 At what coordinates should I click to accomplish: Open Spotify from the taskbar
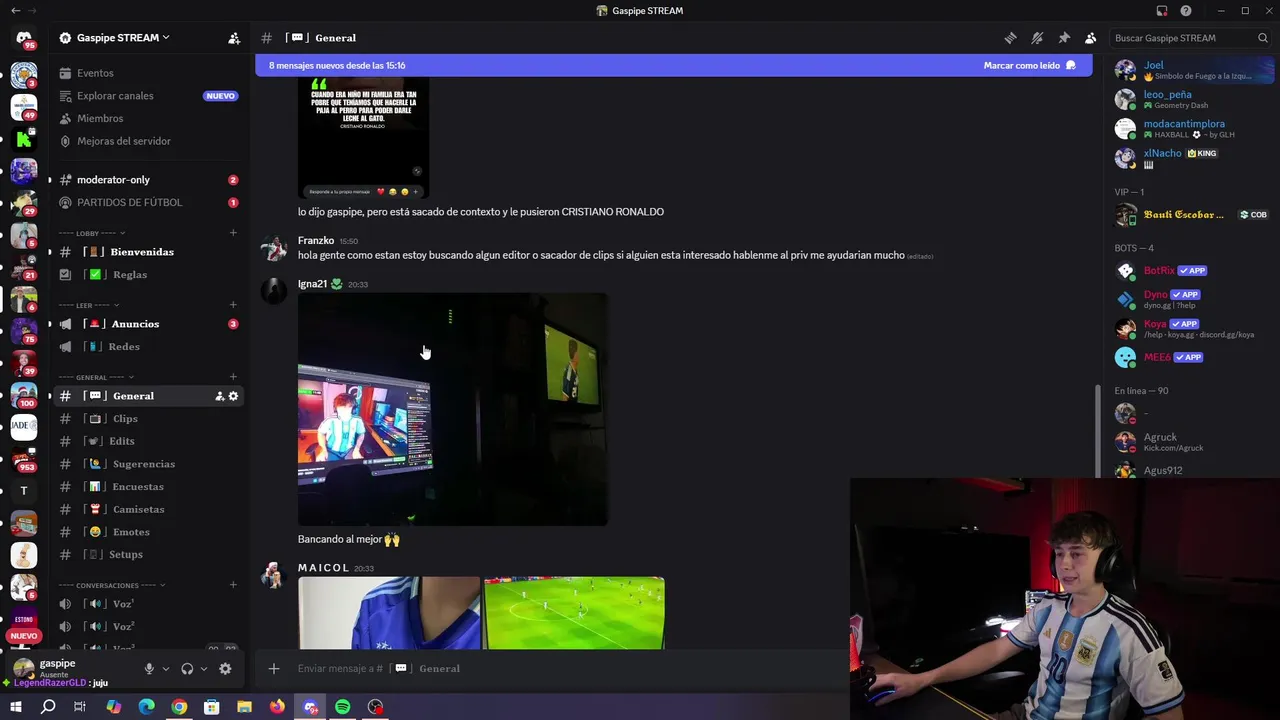(x=343, y=707)
